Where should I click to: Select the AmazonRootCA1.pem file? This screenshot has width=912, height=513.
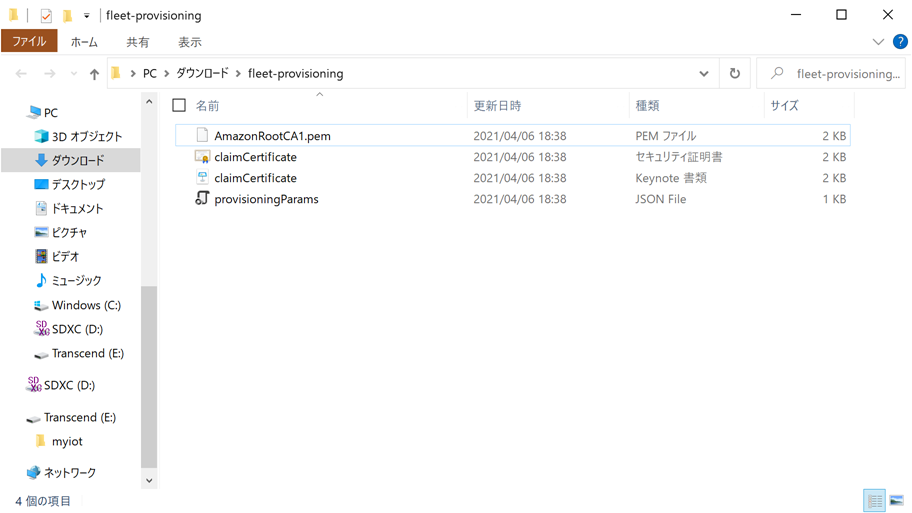coord(513,136)
